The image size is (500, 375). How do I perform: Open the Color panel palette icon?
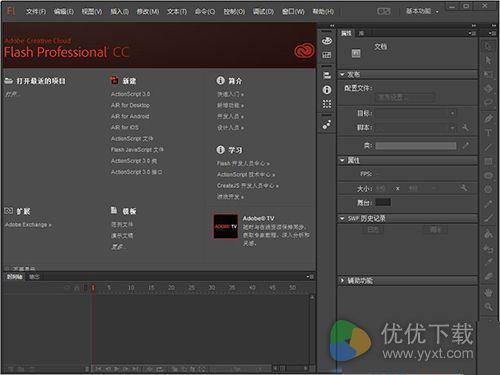point(327,41)
